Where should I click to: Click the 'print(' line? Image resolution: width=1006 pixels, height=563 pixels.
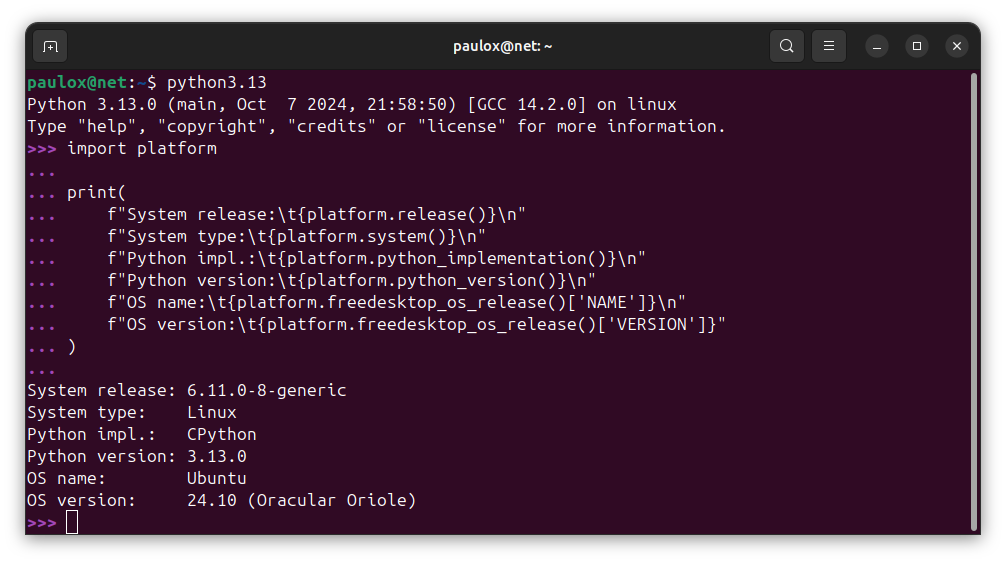96,192
